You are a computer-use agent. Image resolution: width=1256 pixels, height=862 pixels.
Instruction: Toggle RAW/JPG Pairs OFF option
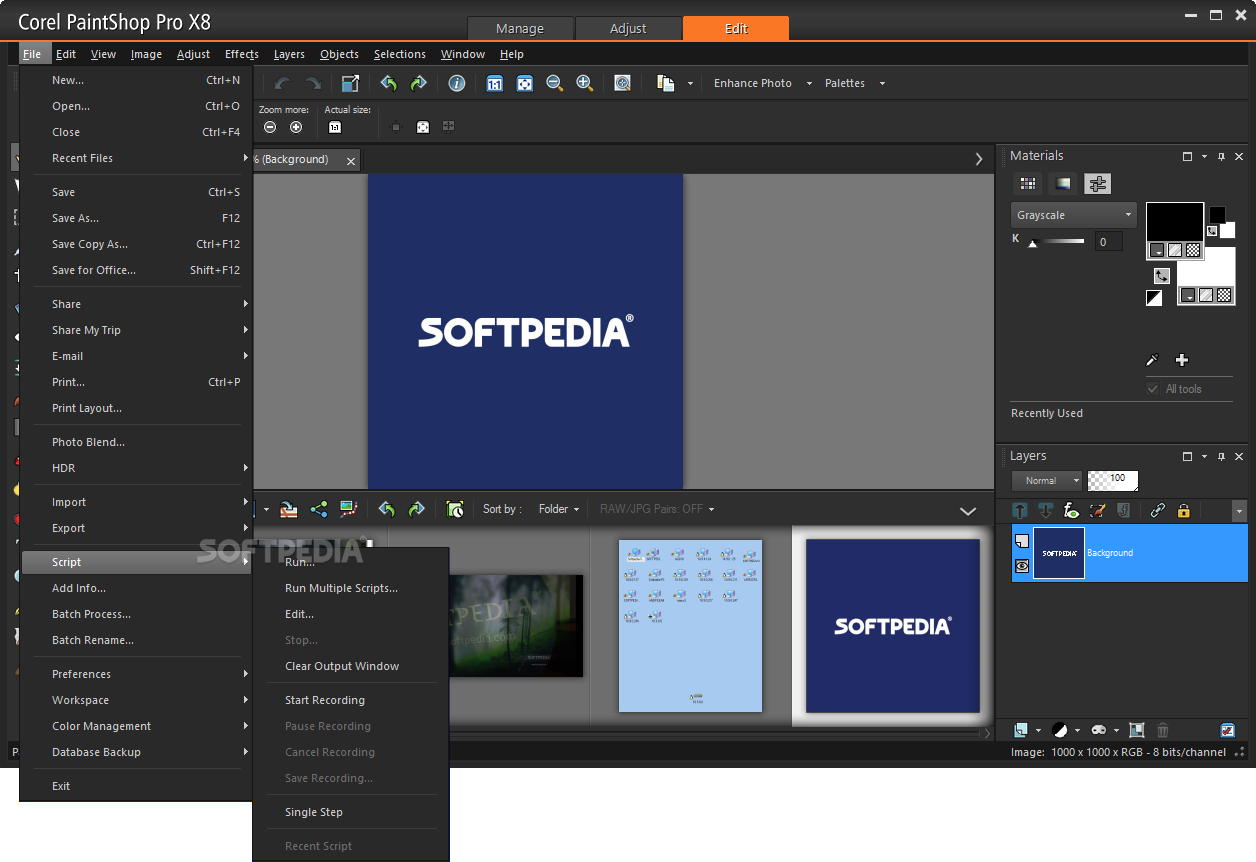pos(657,509)
